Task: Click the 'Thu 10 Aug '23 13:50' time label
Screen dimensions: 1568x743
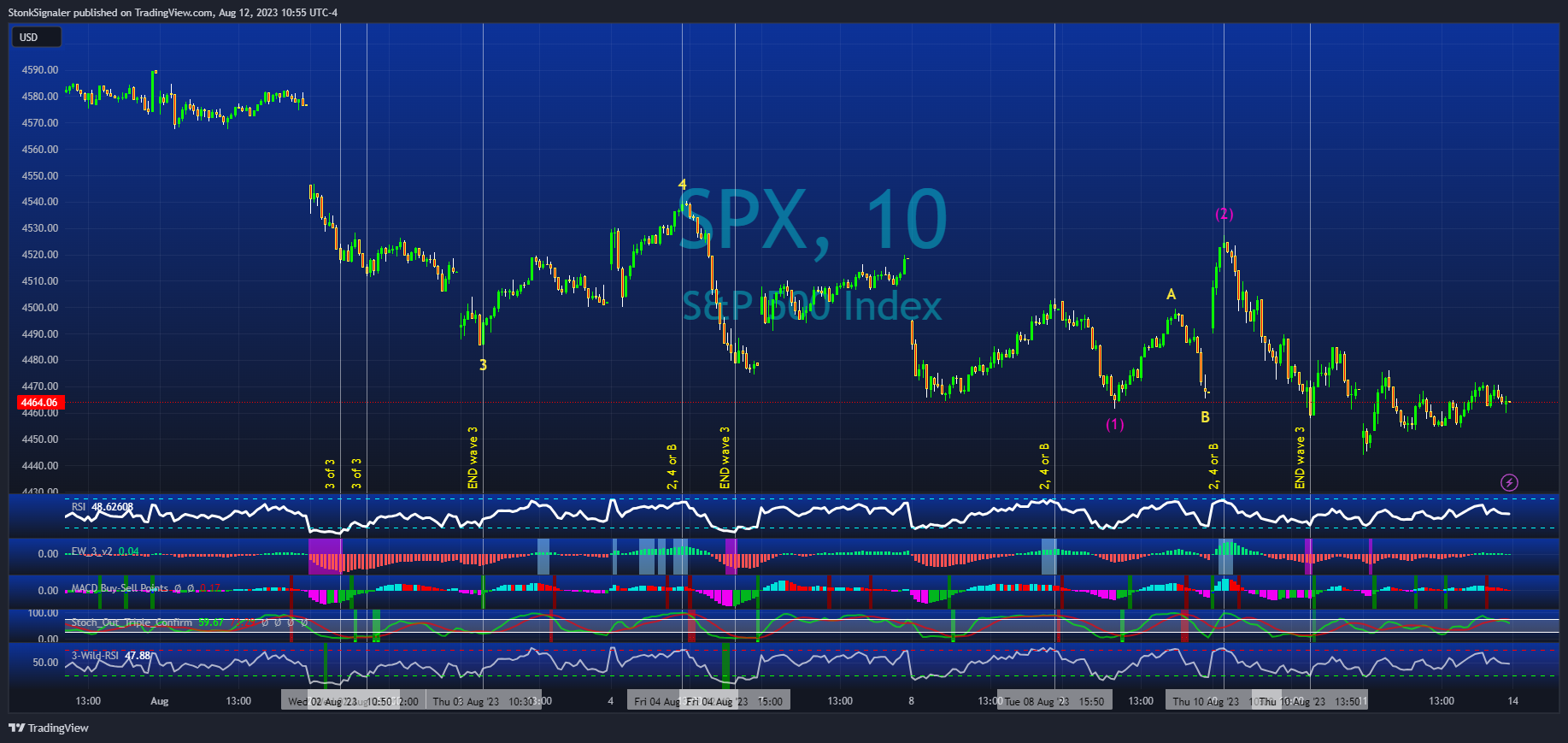Action: pyautogui.click(x=1309, y=701)
